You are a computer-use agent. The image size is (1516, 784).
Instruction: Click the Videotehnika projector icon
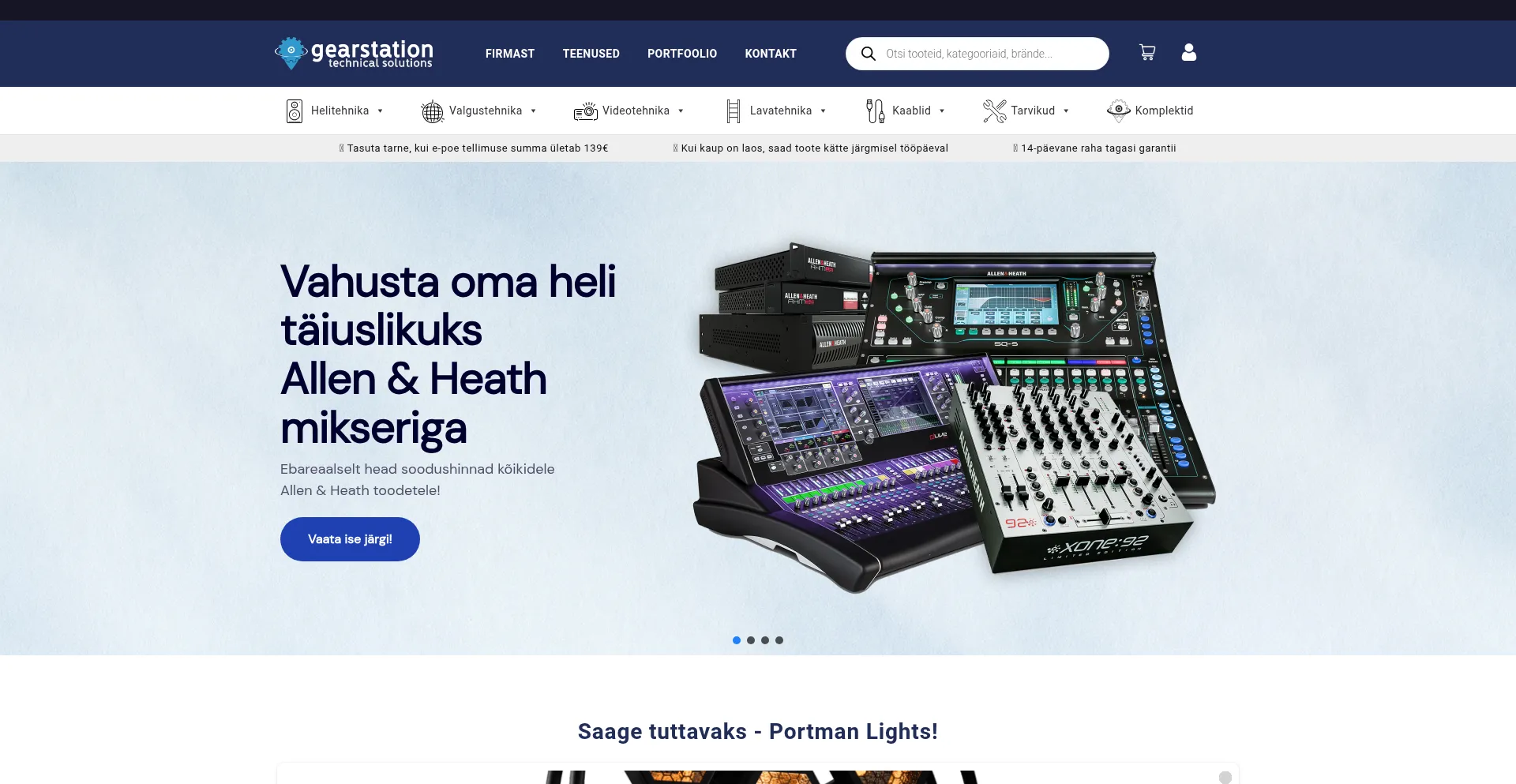point(585,111)
